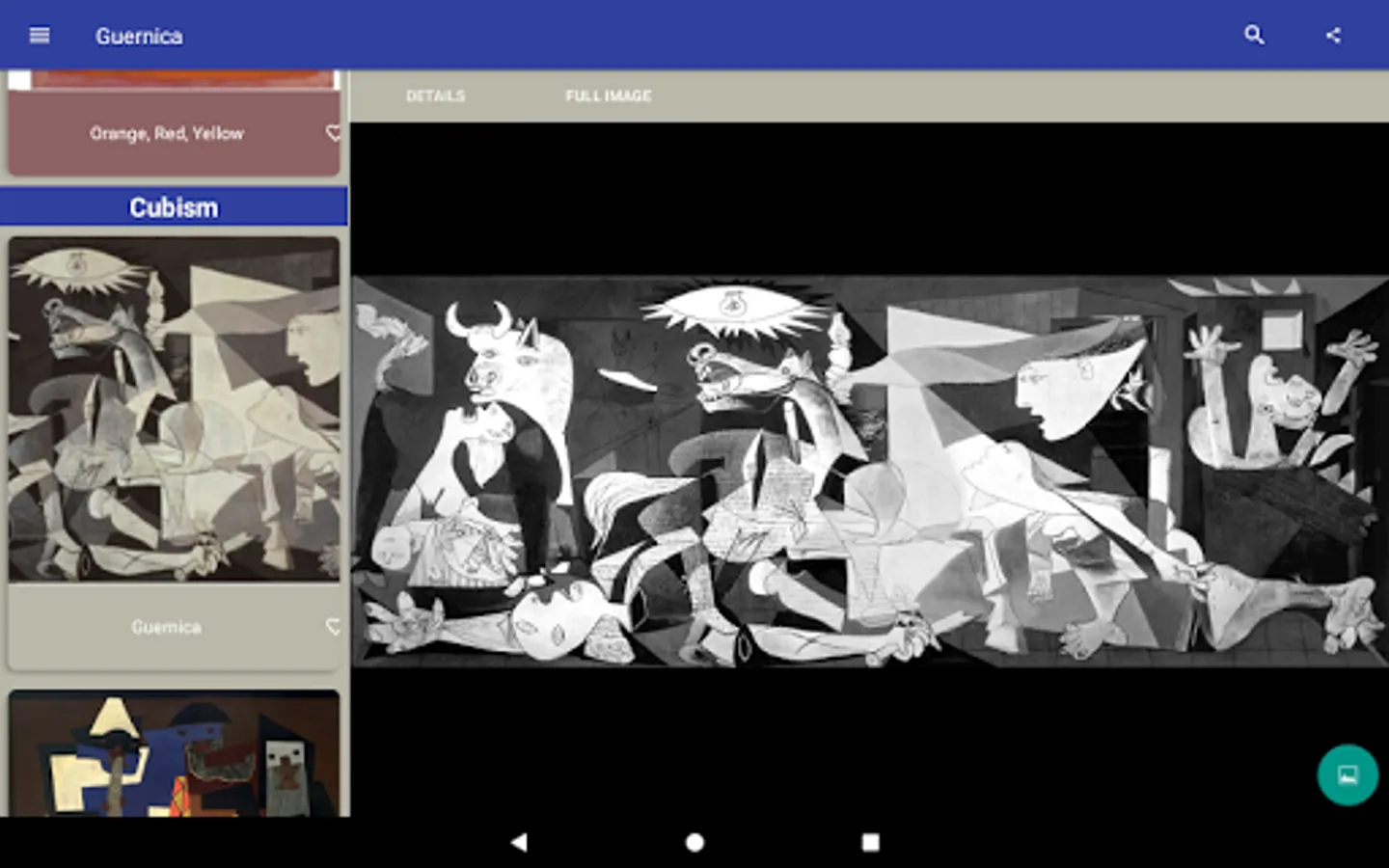This screenshot has height=868, width=1389.
Task: Open the Three Musicians thumbnail below Guernica
Action: 175,753
